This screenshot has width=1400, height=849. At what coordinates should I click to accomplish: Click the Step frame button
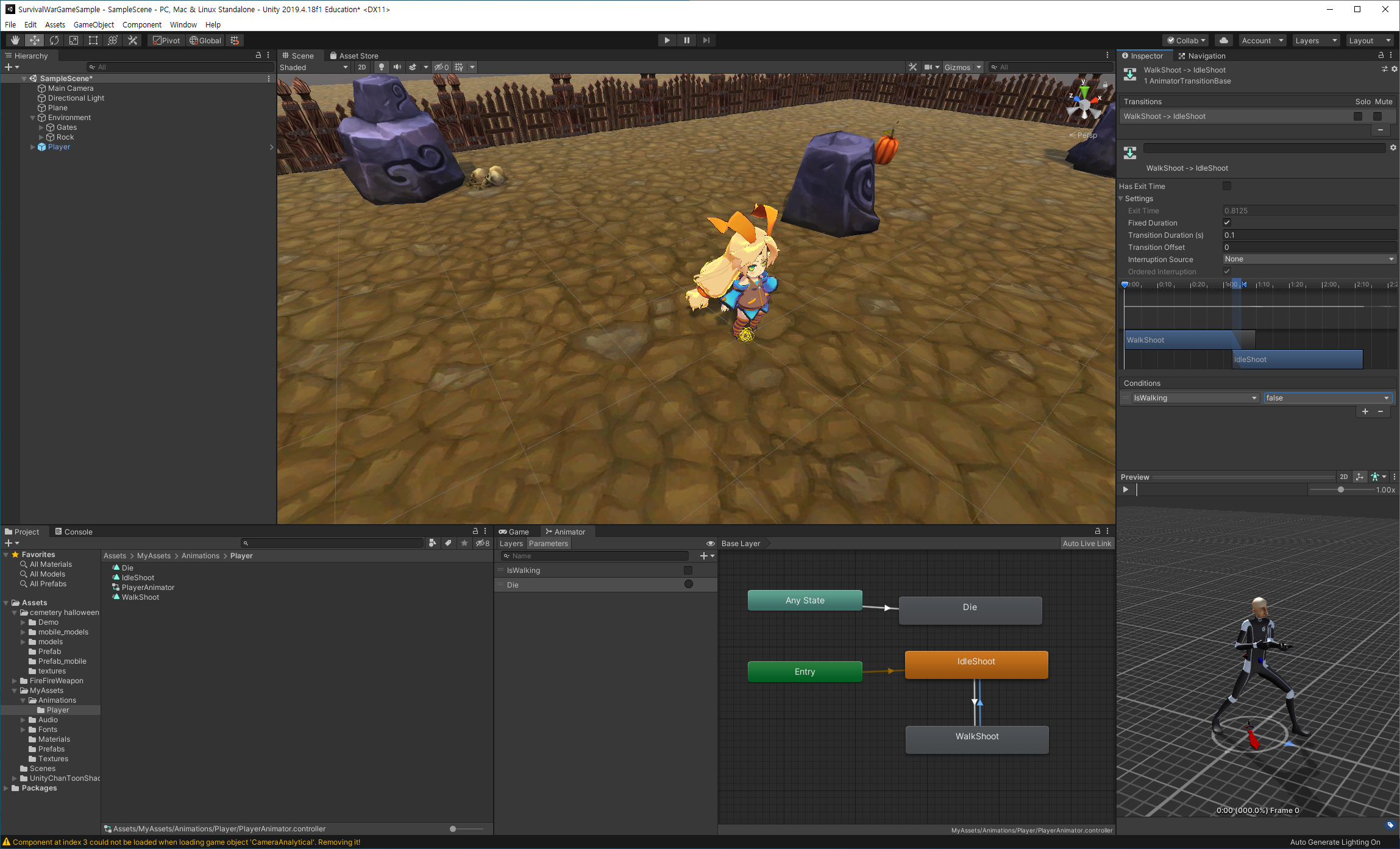coord(706,40)
